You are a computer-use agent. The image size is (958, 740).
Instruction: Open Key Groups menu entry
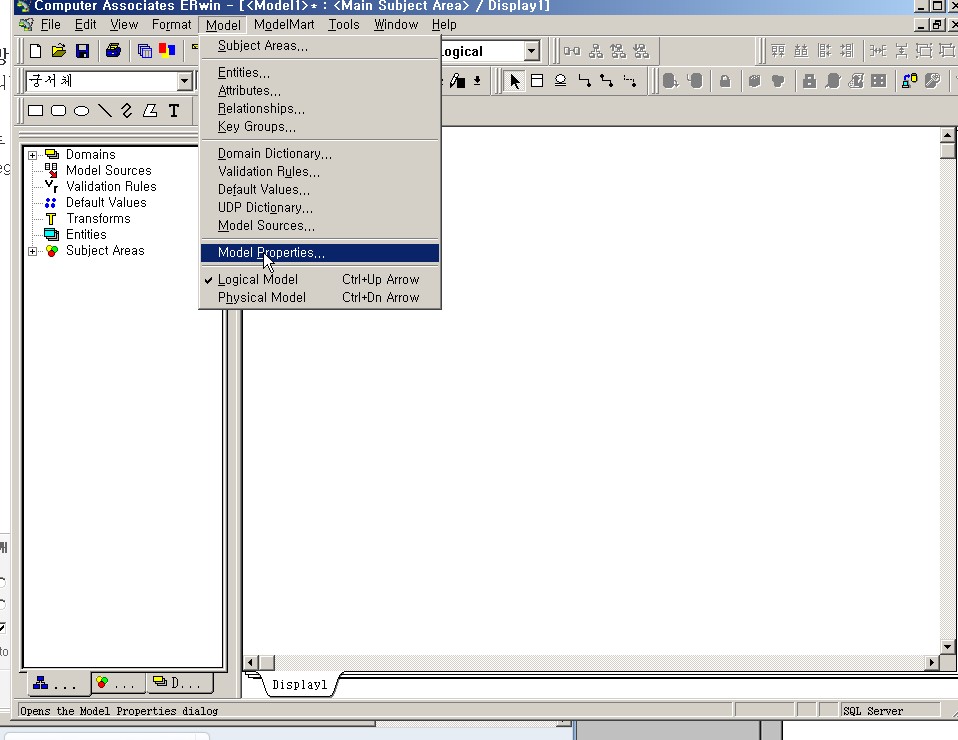[x=320, y=126]
